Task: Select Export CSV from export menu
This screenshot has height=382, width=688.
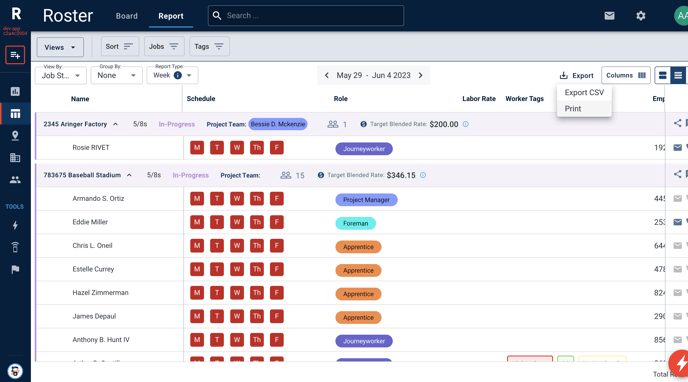Action: click(584, 93)
